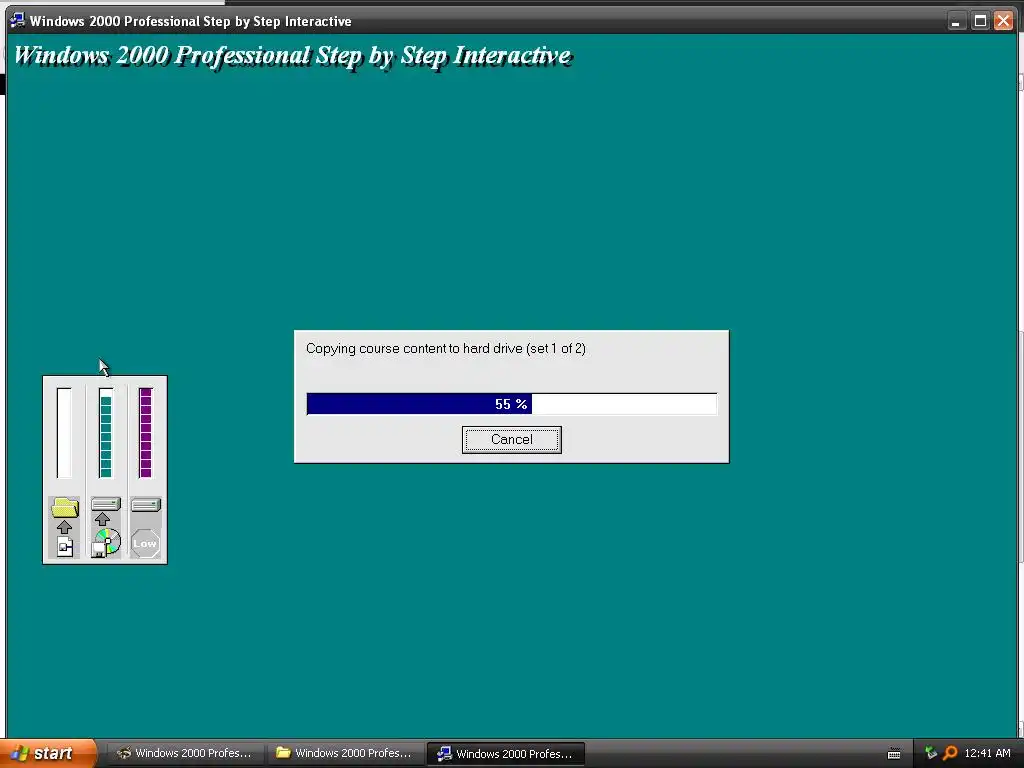1024x768 pixels.
Task: Minimize the Step by Step Interactive window
Action: 955,21
